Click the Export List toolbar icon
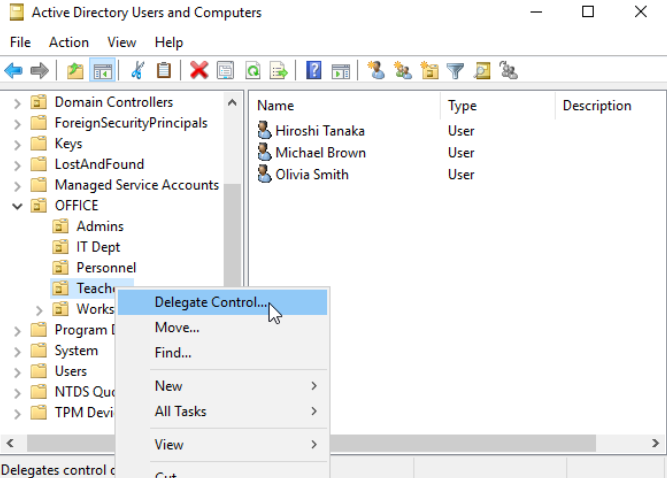Viewport: 667px width, 478px height. [x=279, y=71]
